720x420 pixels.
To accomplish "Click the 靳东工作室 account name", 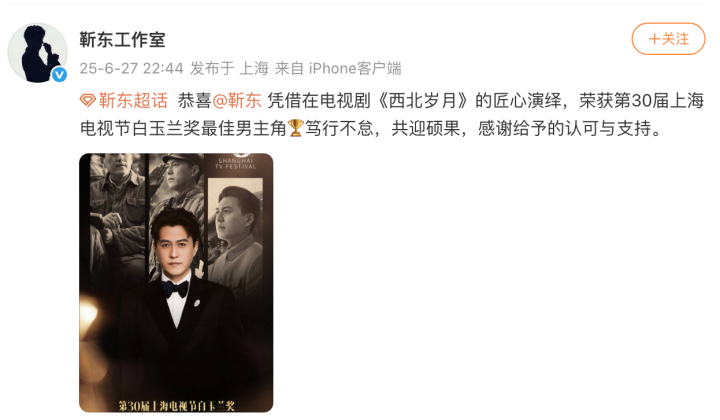I will click(122, 40).
